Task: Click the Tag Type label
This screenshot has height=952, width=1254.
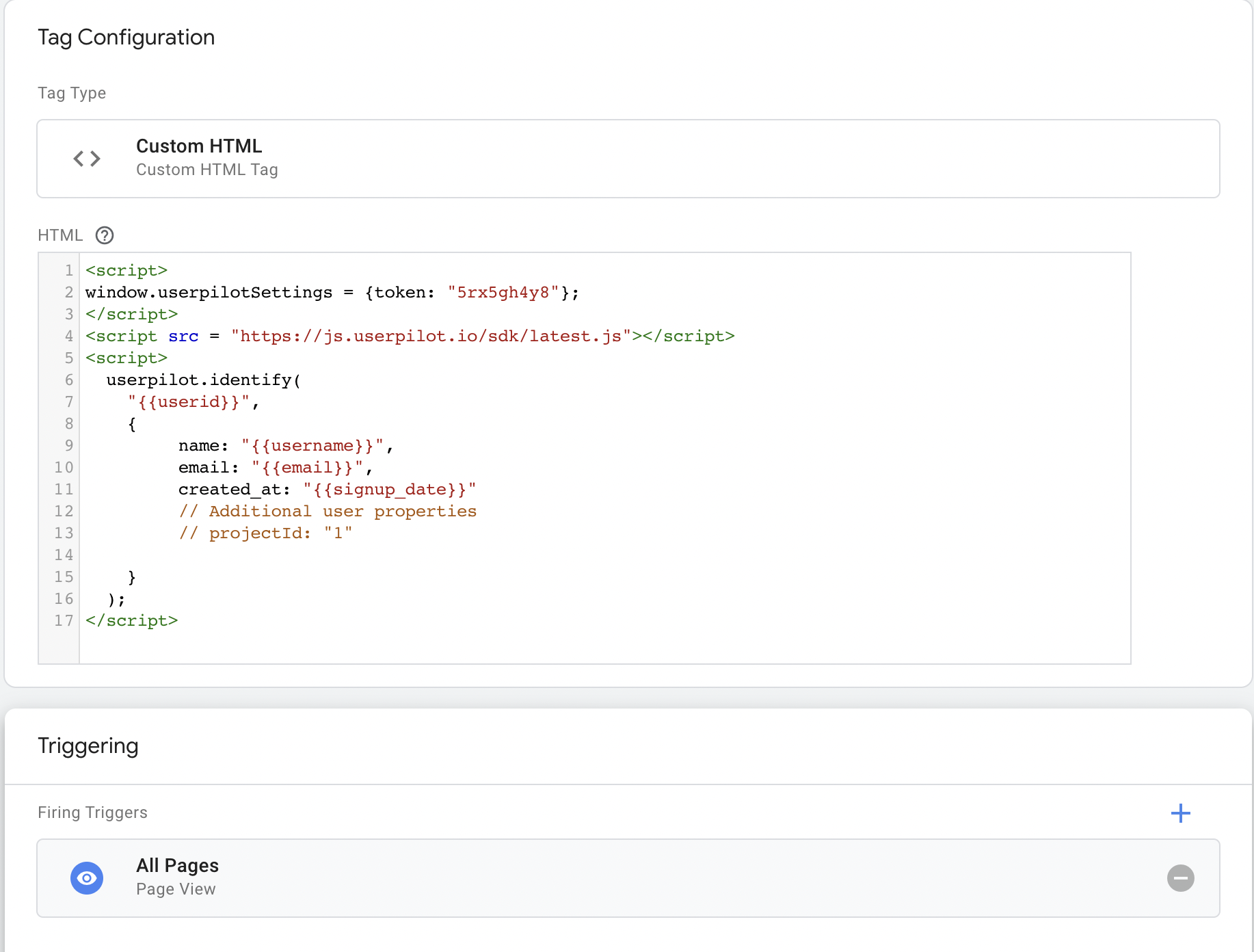Action: [x=72, y=93]
